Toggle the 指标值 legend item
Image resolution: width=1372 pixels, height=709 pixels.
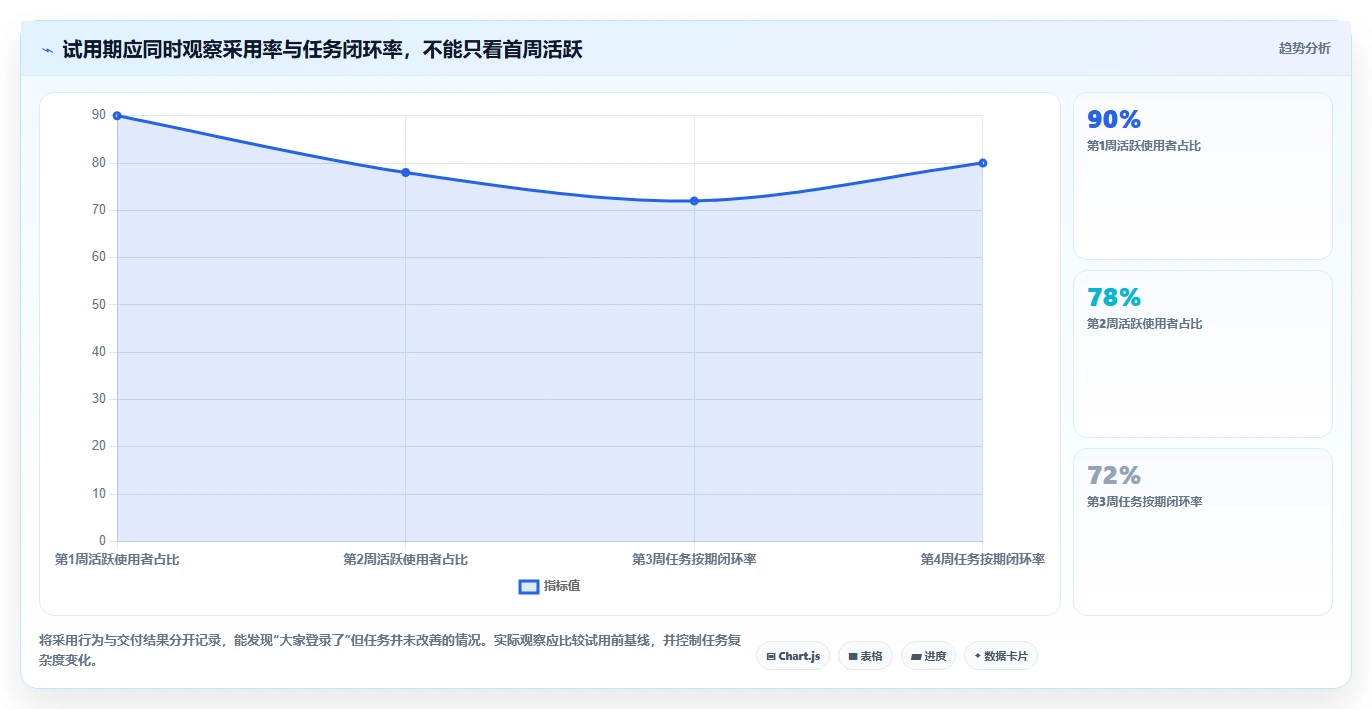coord(549,586)
